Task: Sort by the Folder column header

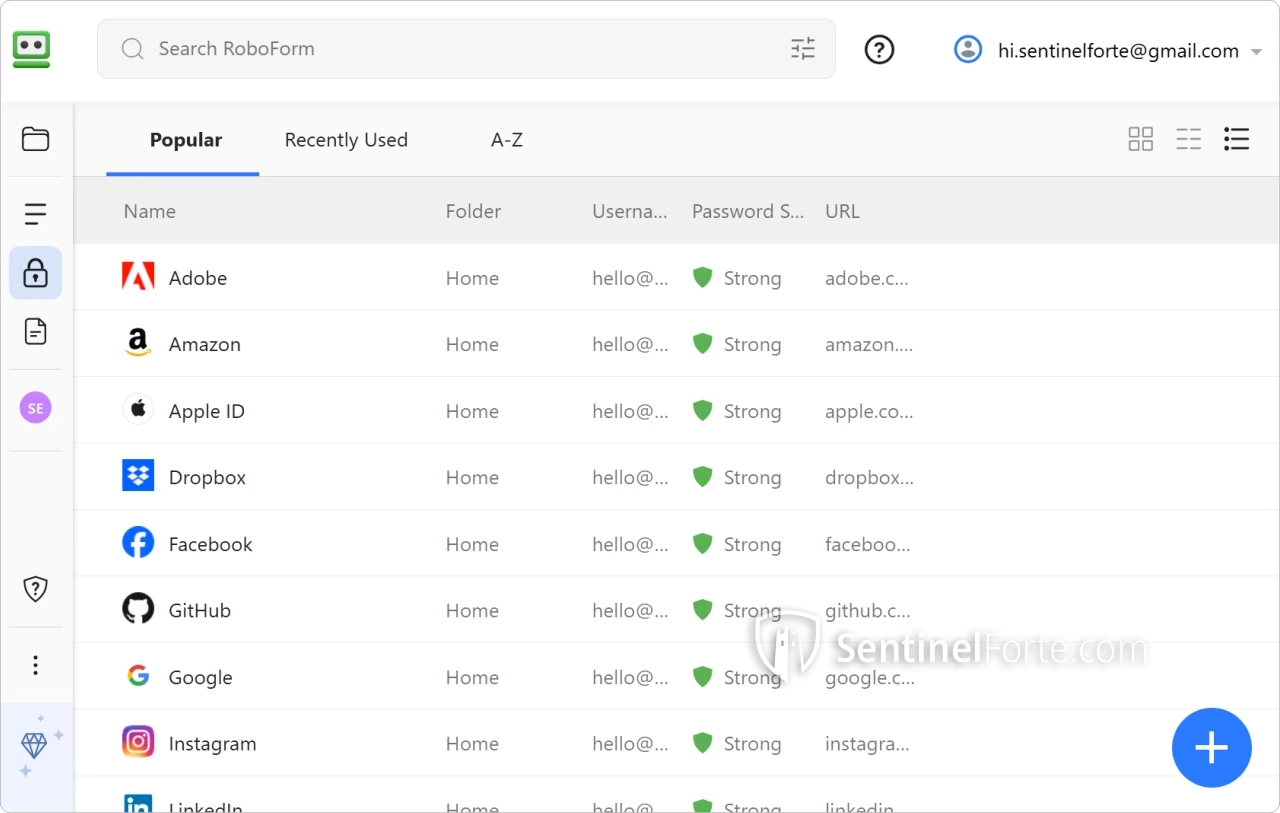Action: click(473, 211)
